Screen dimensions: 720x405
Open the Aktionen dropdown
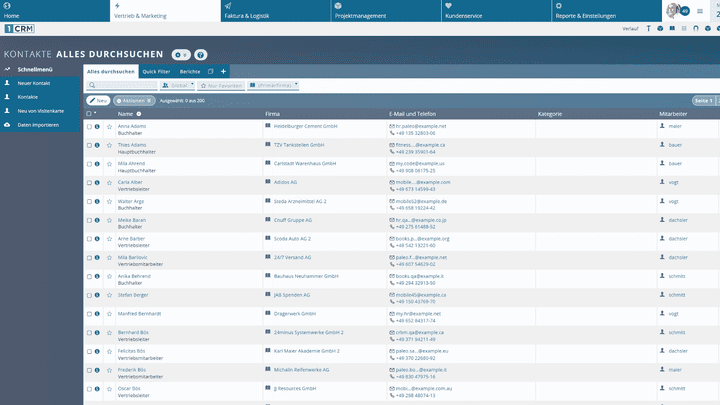coord(134,101)
